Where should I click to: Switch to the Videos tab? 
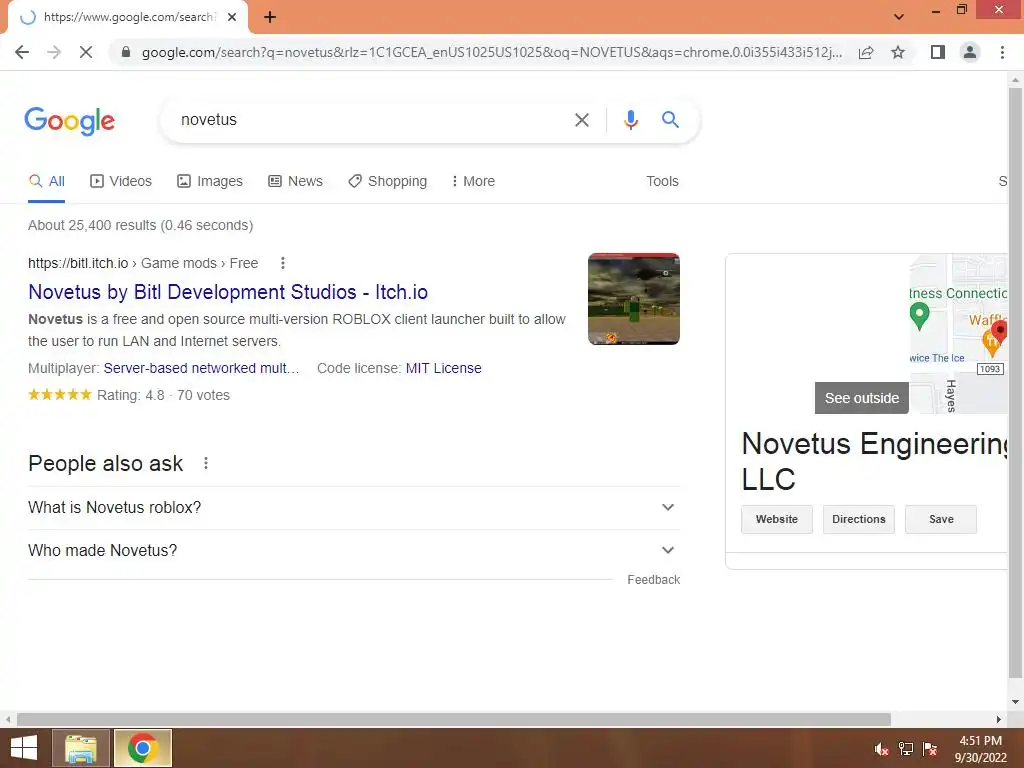[x=121, y=182]
